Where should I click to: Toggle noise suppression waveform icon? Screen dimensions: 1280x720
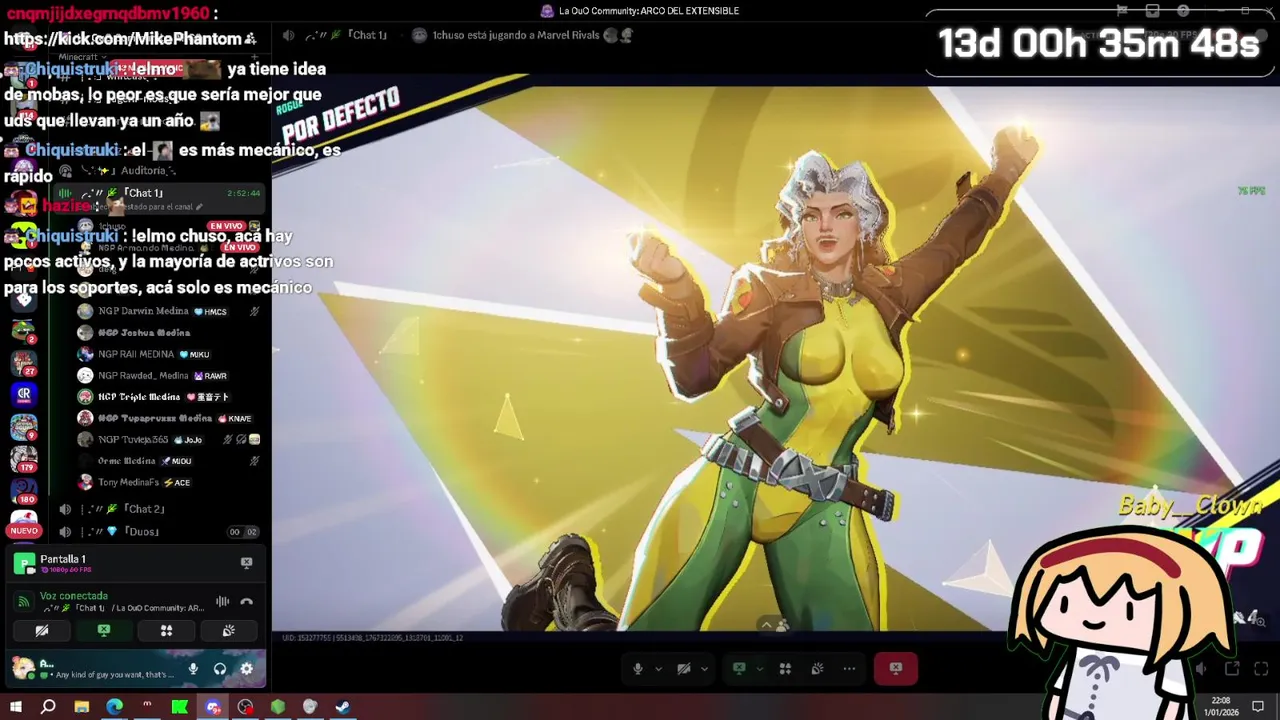click(222, 602)
